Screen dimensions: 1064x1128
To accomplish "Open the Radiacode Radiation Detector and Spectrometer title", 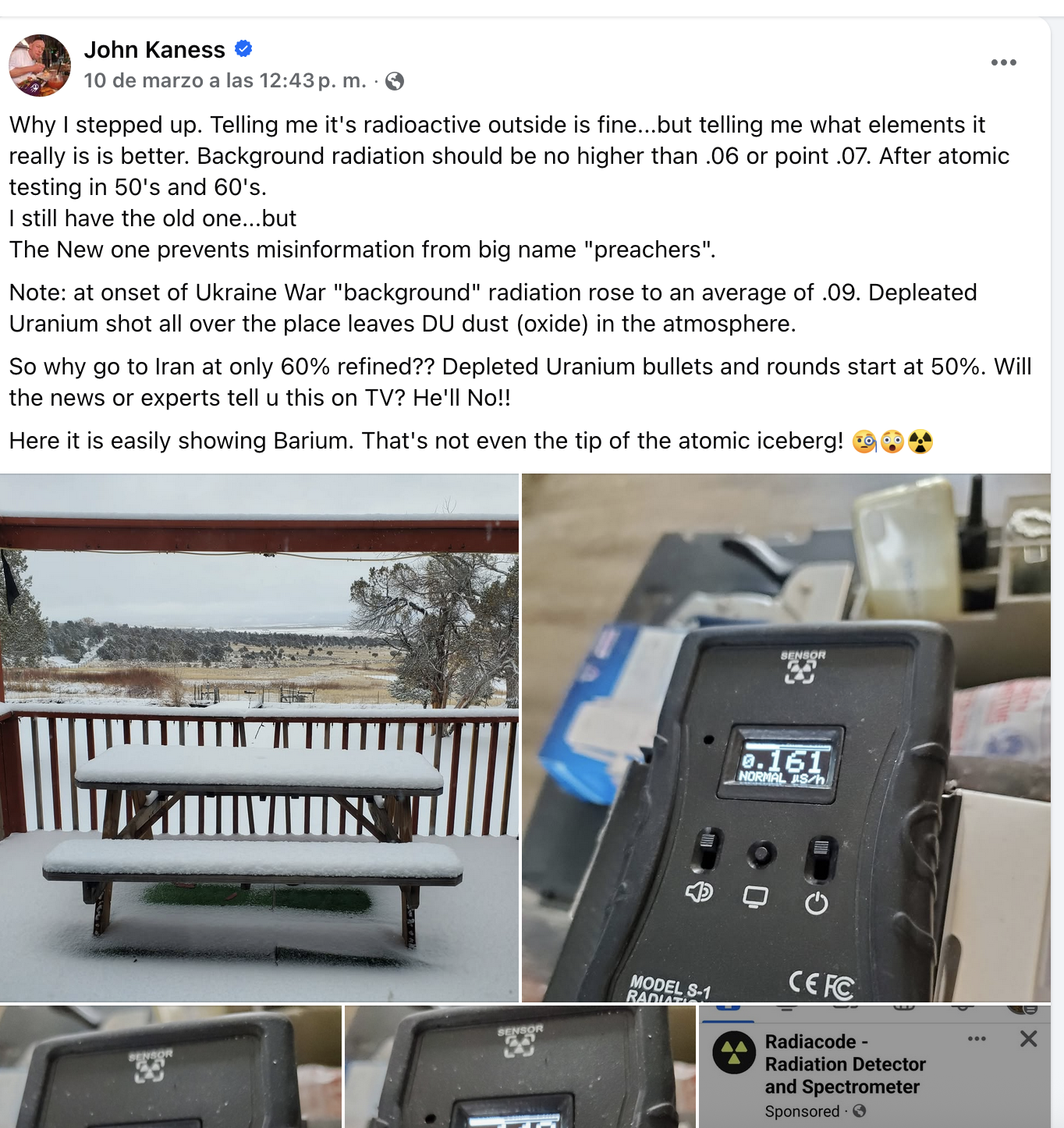I will (x=845, y=1064).
